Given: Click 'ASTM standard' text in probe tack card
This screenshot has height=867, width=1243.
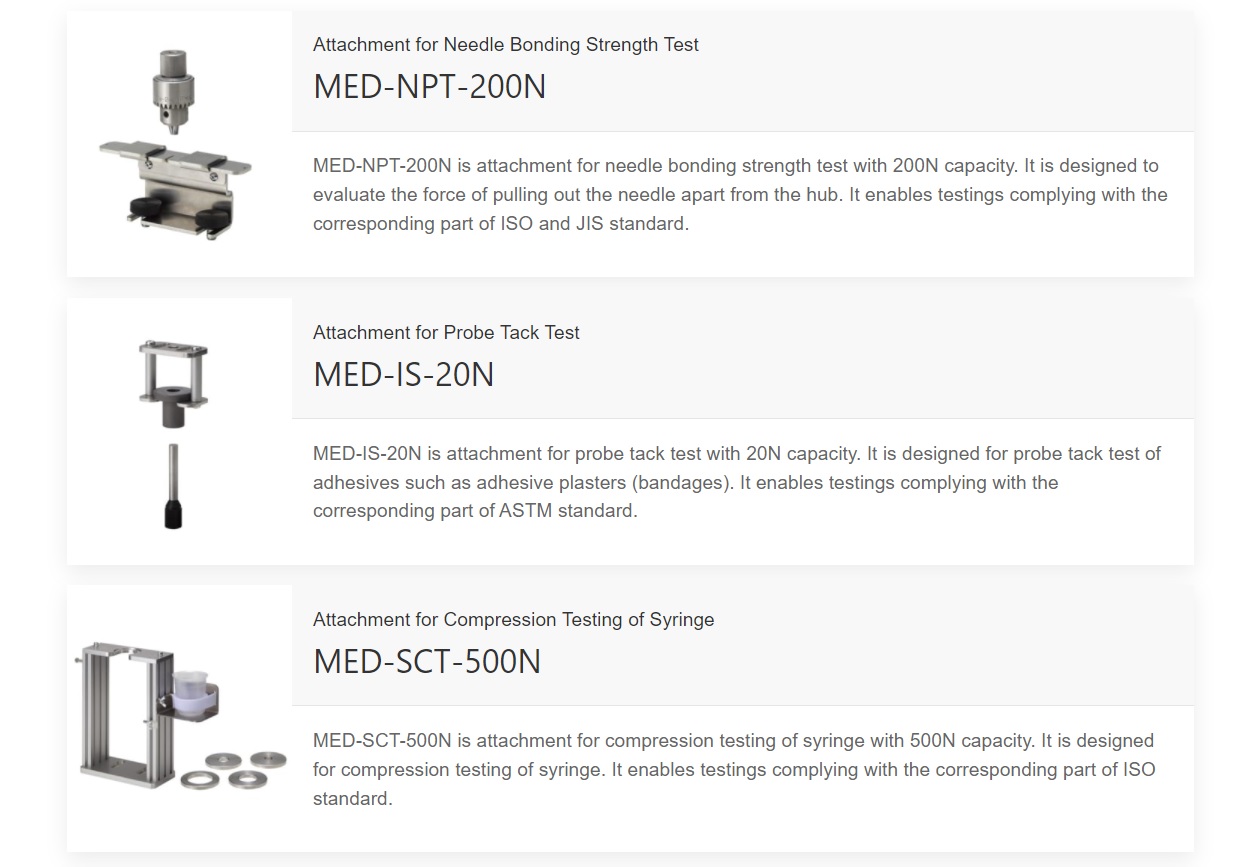Looking at the screenshot, I should [x=567, y=511].
